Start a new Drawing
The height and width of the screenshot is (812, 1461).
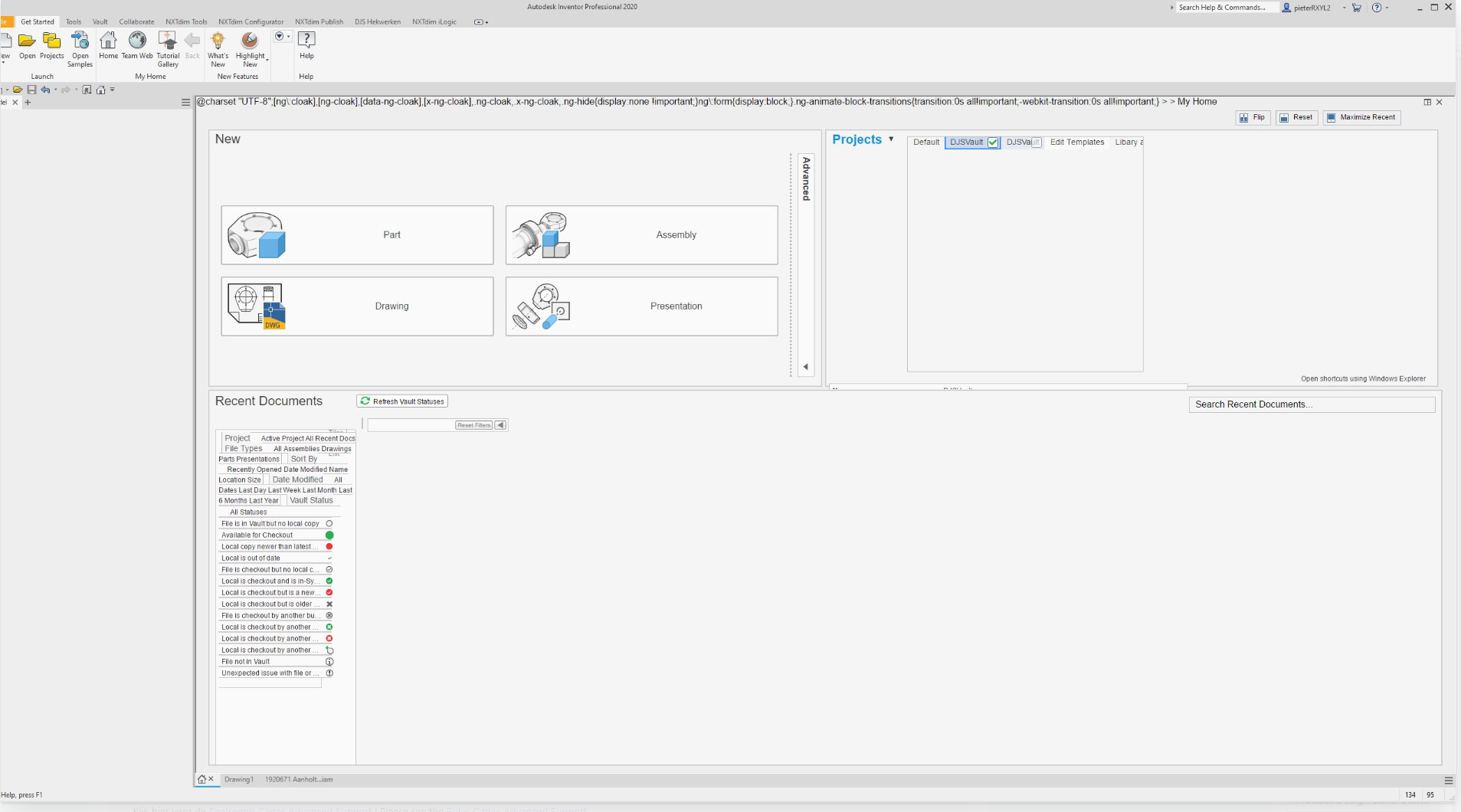coord(355,306)
